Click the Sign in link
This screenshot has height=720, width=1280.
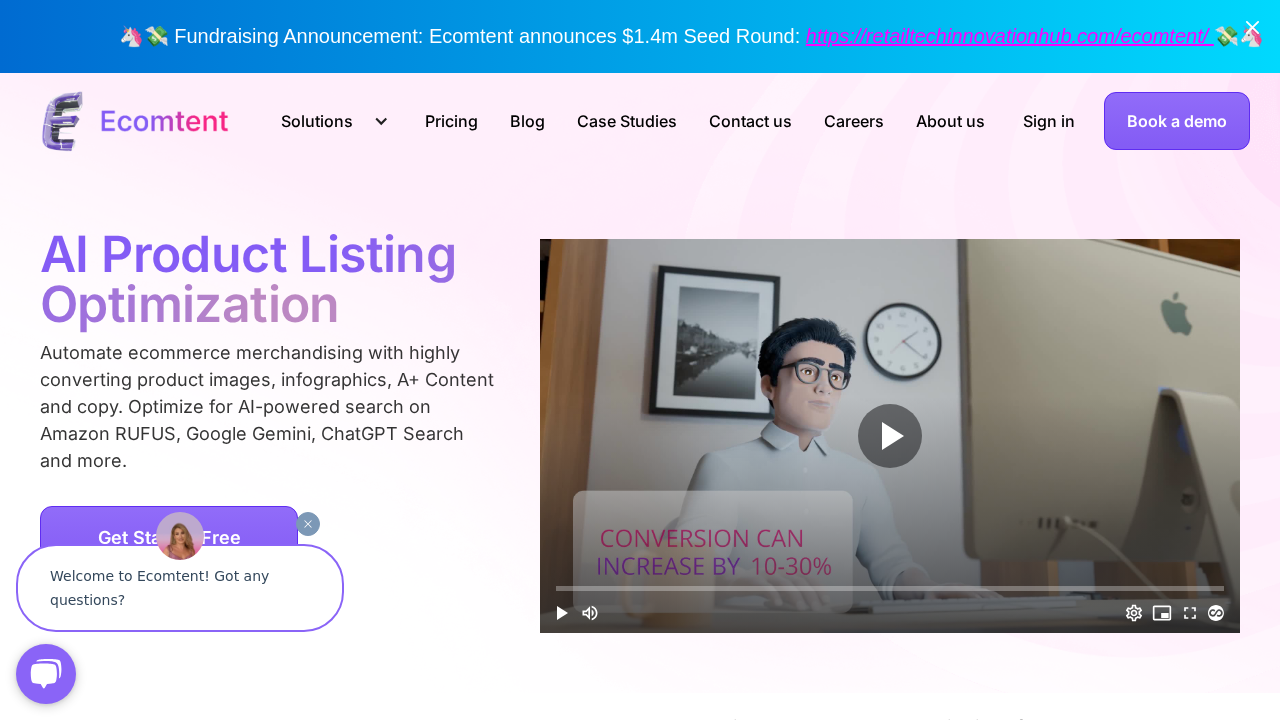click(1049, 121)
